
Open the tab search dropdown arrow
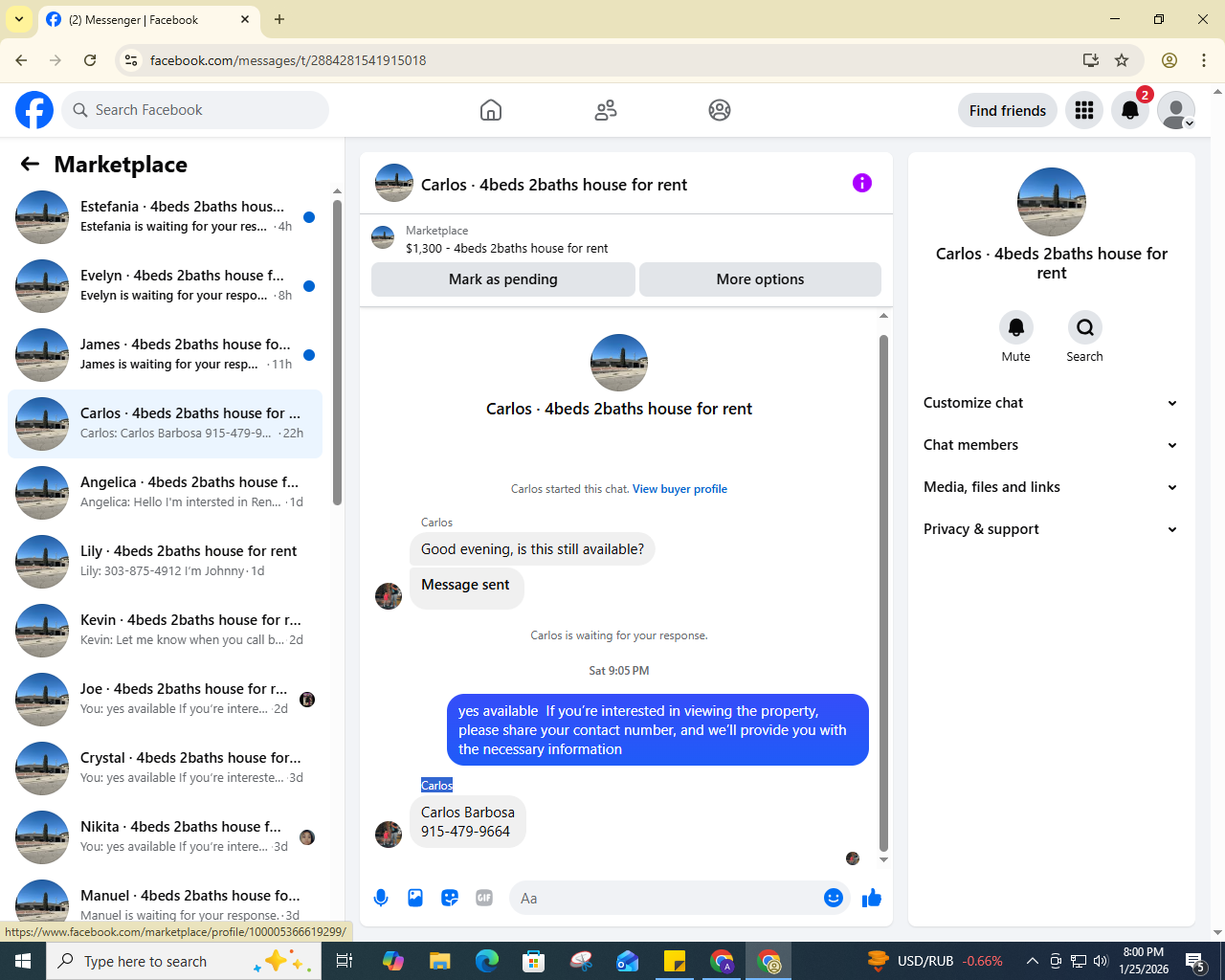[x=19, y=19]
